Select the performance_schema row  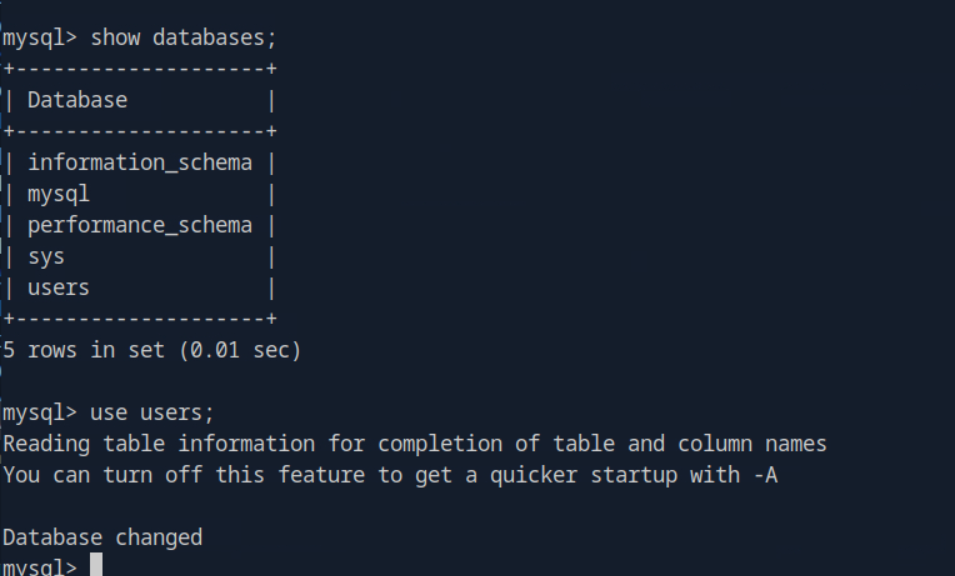click(139, 225)
